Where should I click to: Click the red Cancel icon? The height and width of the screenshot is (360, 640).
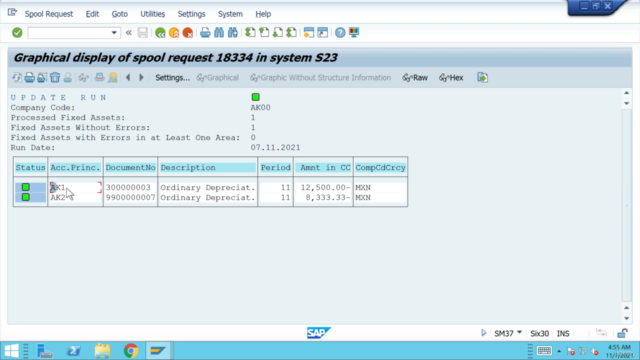coord(188,33)
